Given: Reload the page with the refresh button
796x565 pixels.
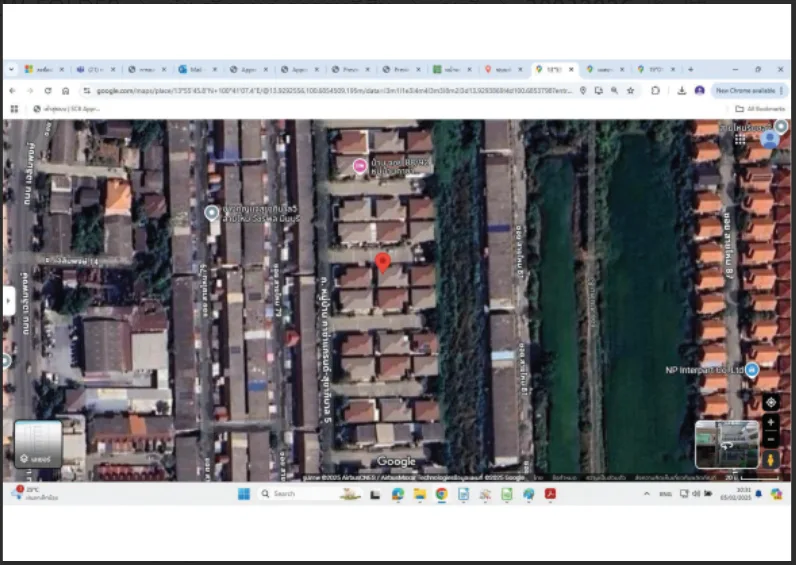Looking at the screenshot, I should pos(48,90).
